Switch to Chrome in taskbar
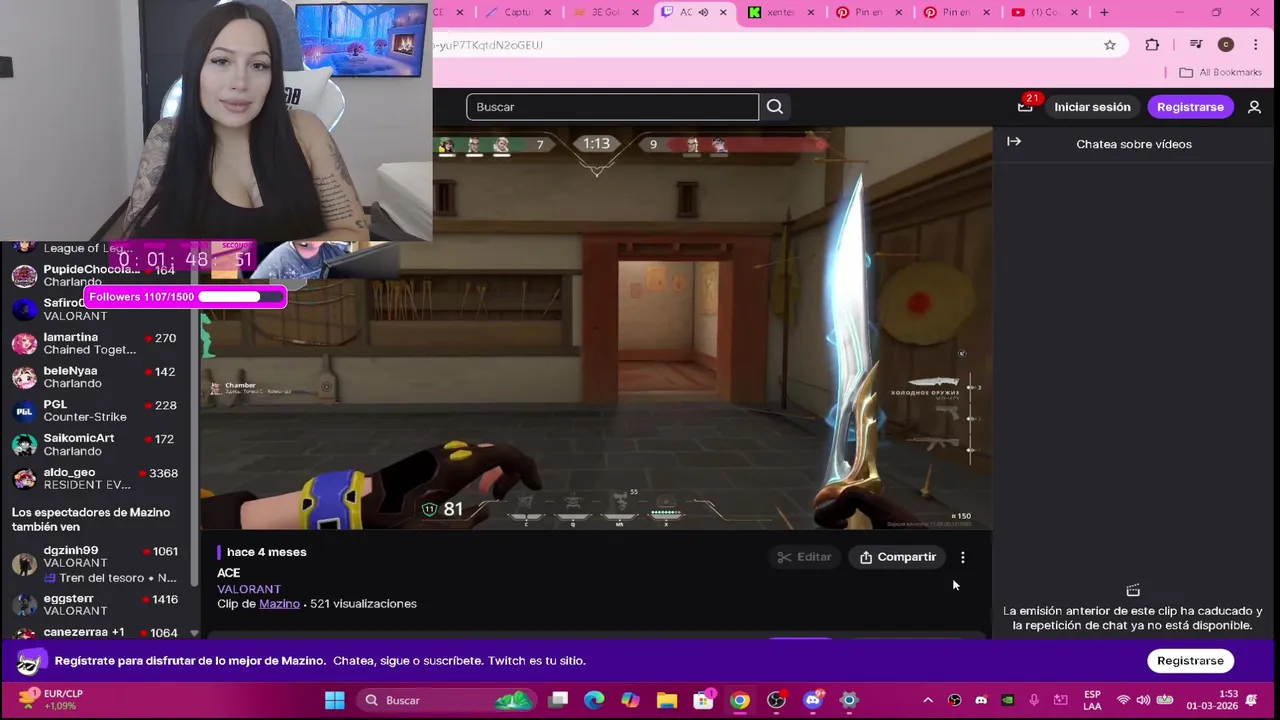 pos(740,700)
